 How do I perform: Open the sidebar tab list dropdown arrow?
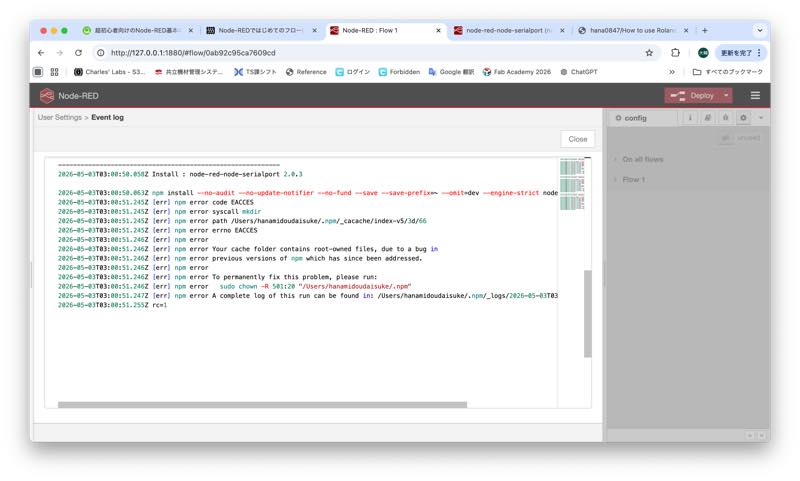coord(761,118)
